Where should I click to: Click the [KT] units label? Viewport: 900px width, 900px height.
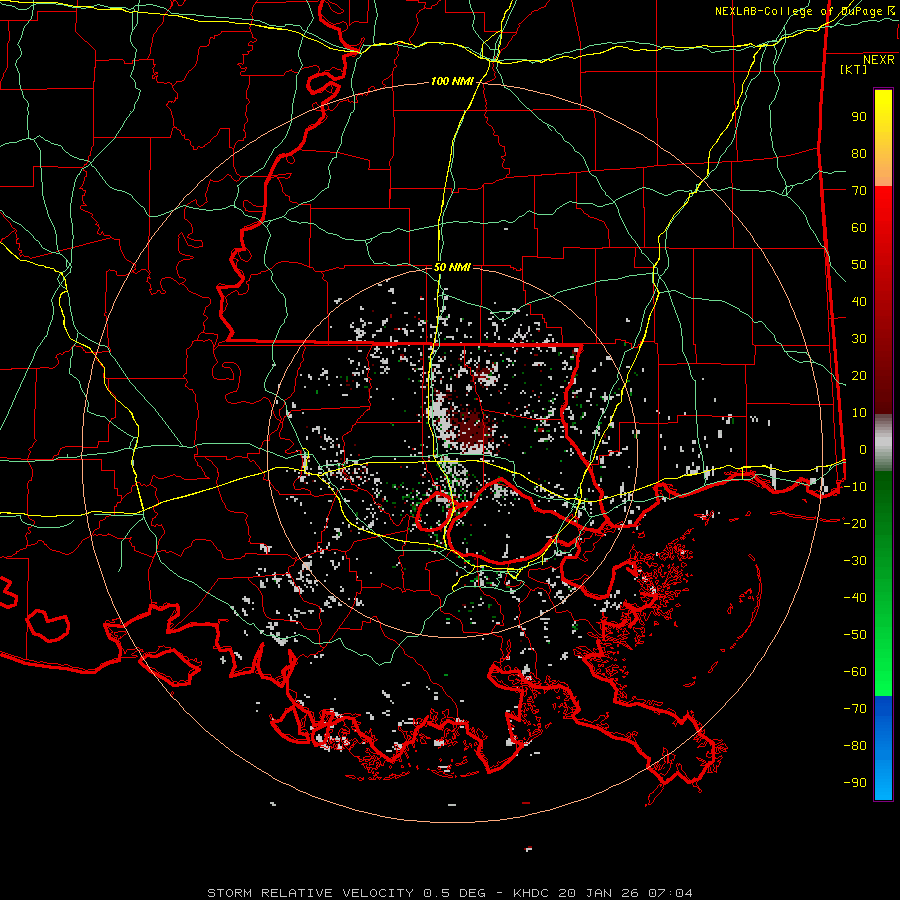(x=853, y=69)
